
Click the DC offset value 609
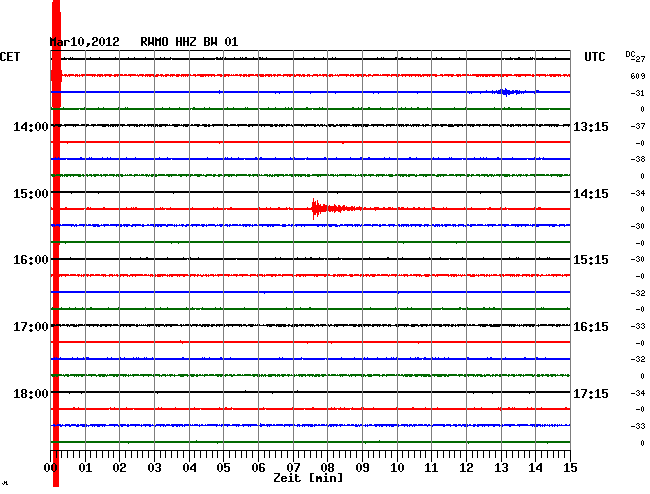638,76
